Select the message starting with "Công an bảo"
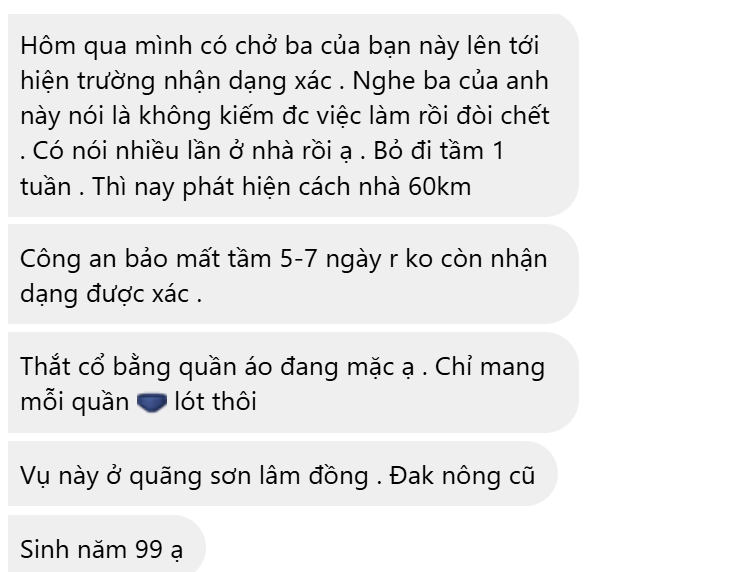Image resolution: width=737 pixels, height=572 pixels. (x=293, y=274)
